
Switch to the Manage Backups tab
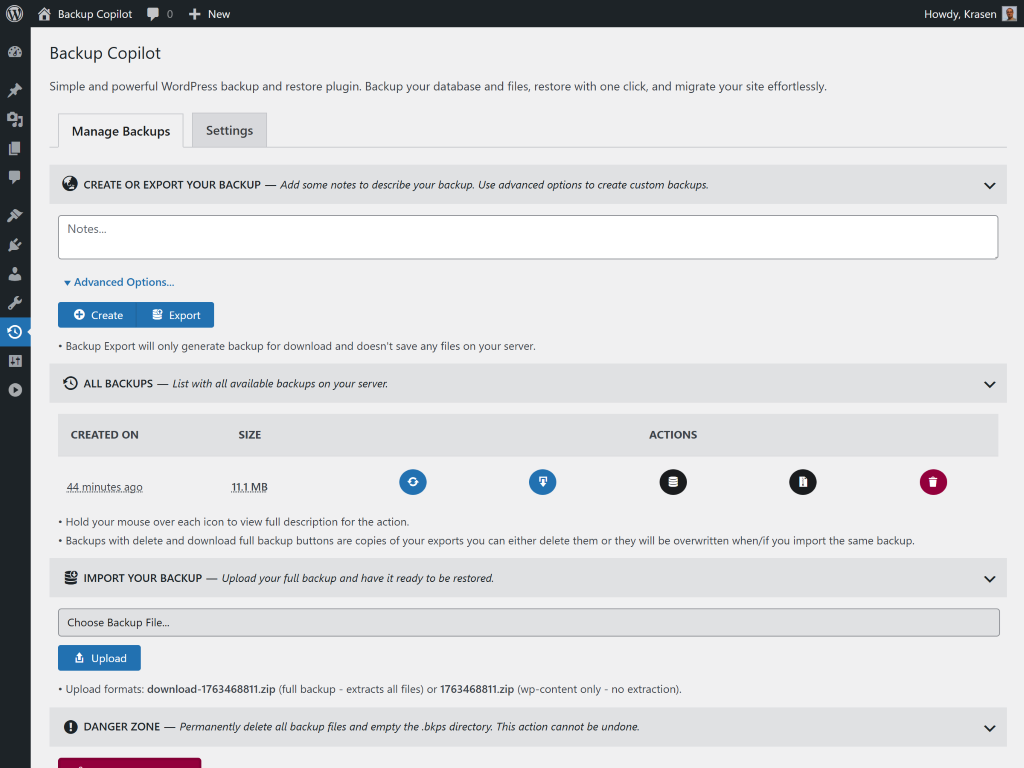click(x=121, y=131)
